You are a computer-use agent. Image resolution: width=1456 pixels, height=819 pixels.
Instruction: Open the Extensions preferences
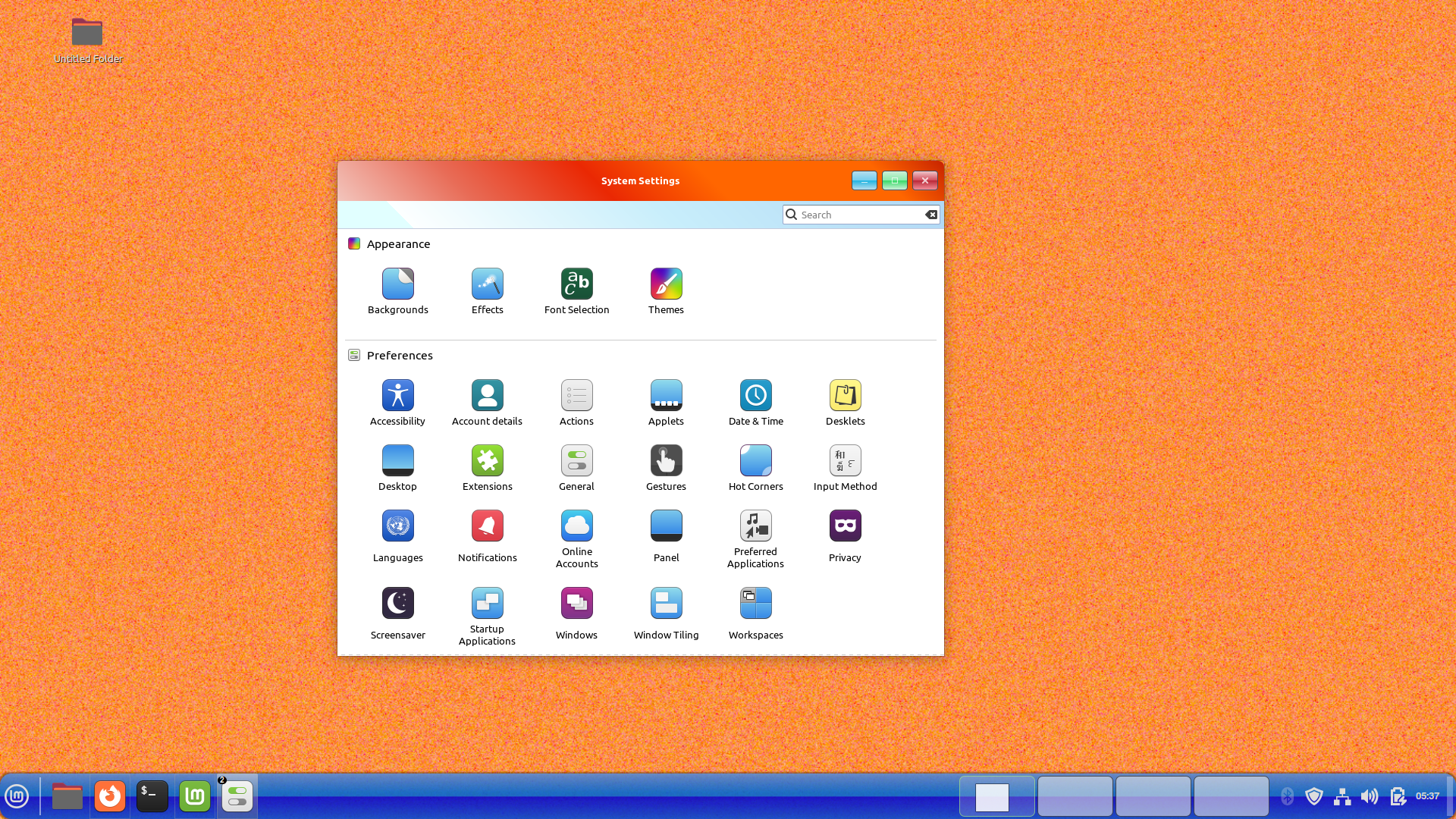click(487, 468)
